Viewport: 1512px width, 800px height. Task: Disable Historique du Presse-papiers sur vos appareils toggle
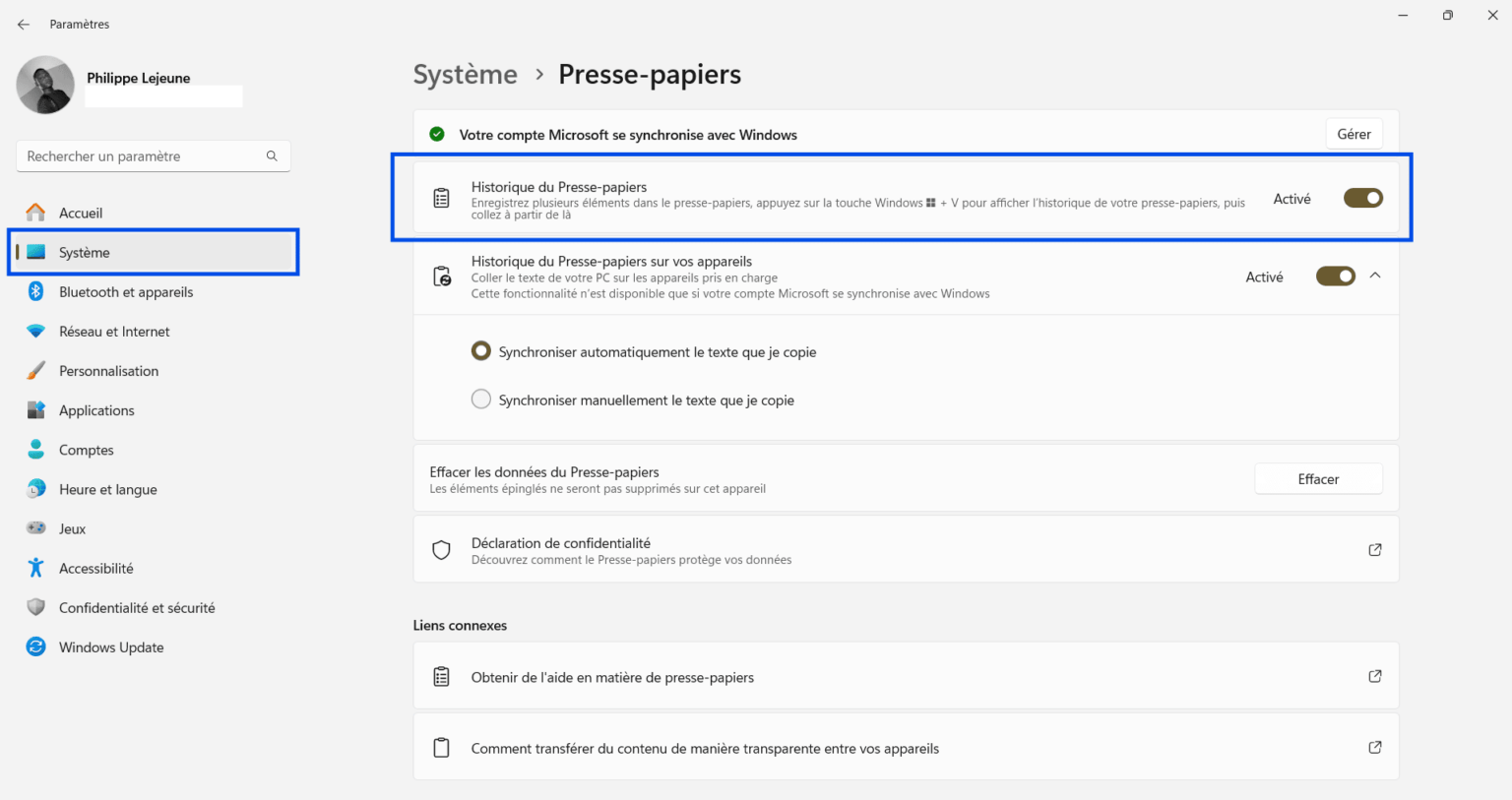pyautogui.click(x=1336, y=277)
